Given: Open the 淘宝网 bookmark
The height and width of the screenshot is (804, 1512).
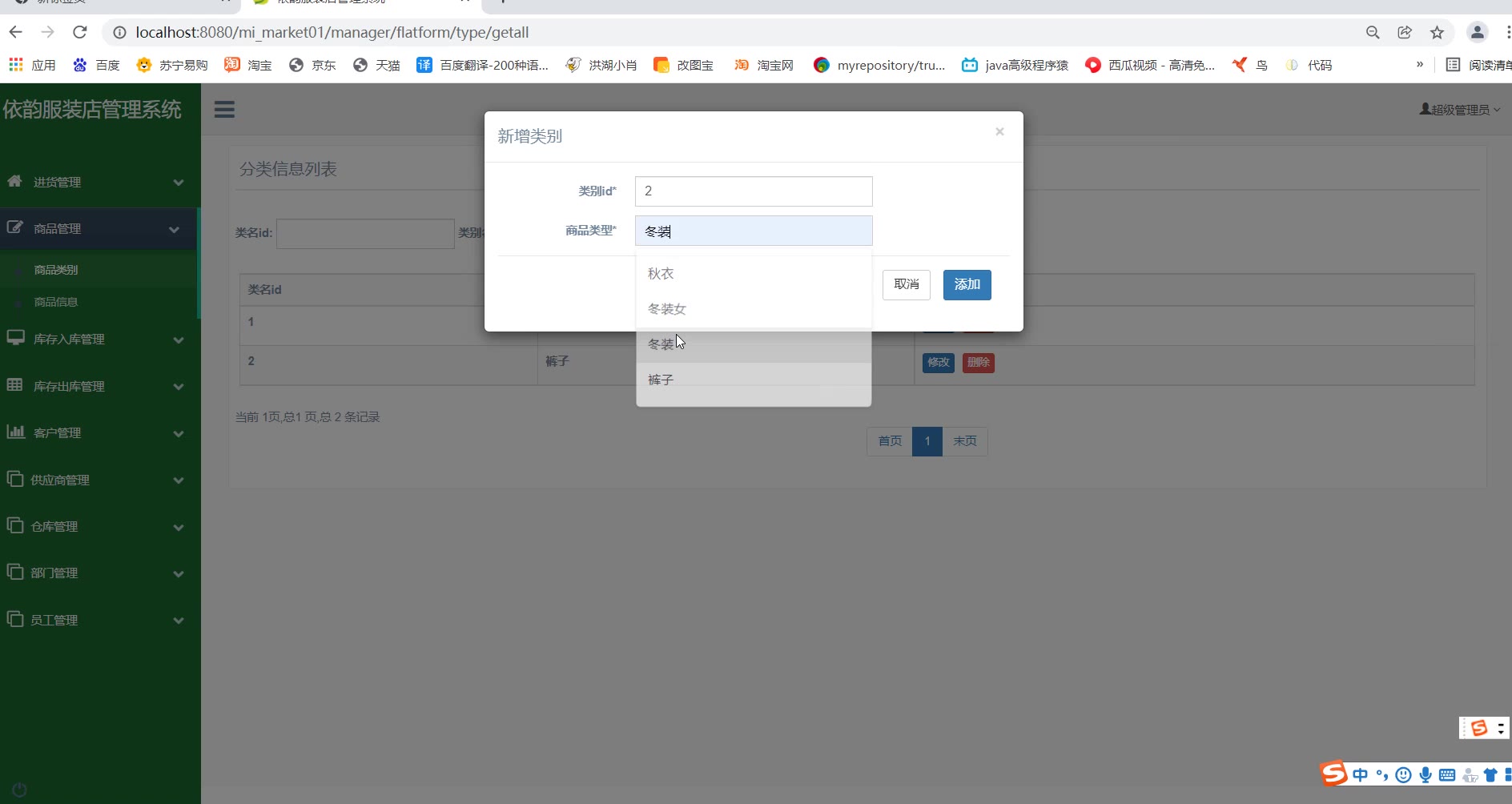Looking at the screenshot, I should (x=763, y=65).
